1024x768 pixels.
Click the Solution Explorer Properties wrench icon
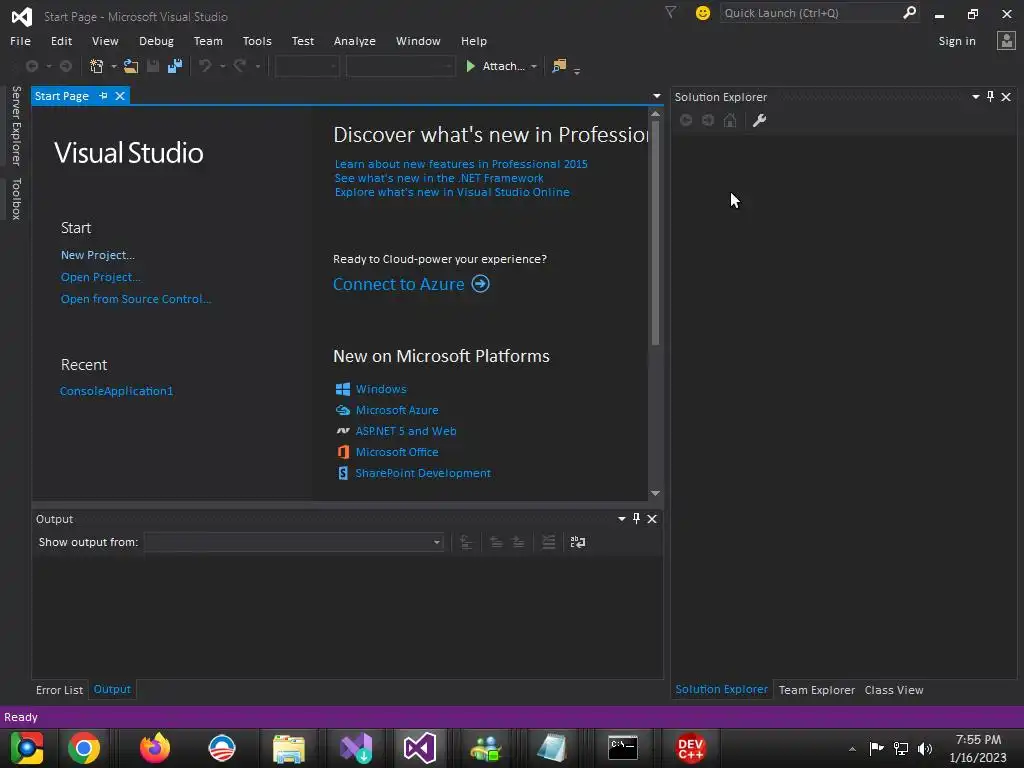coord(759,120)
